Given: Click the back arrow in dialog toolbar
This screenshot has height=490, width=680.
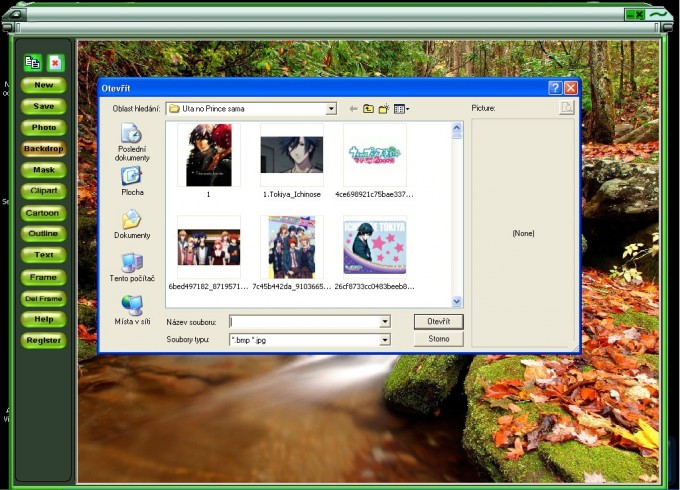Looking at the screenshot, I should (353, 109).
